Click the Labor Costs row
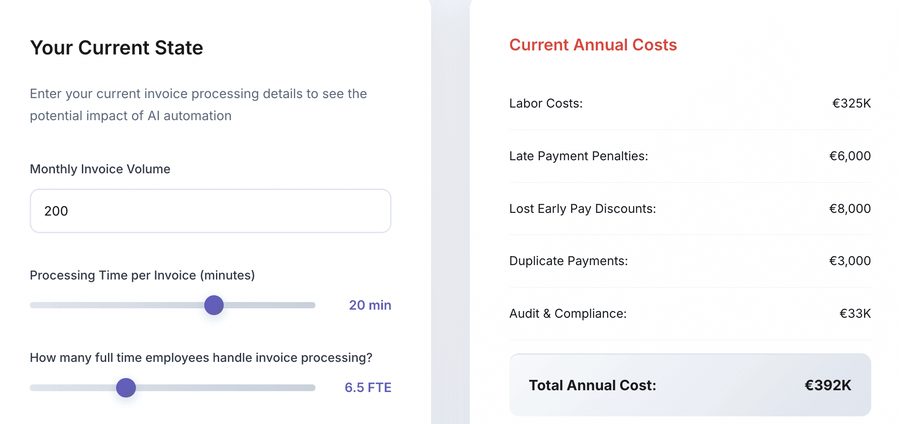Image resolution: width=900 pixels, height=424 pixels. (x=690, y=104)
